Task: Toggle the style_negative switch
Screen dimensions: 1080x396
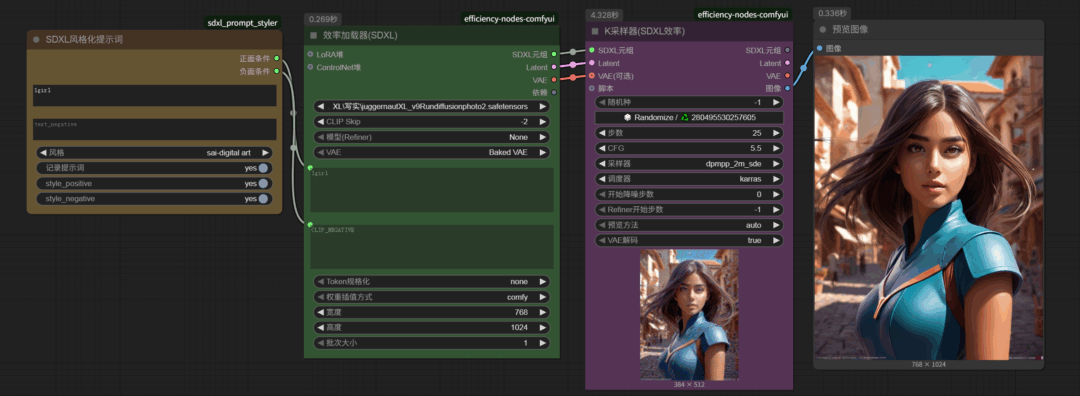Action: tap(263, 198)
